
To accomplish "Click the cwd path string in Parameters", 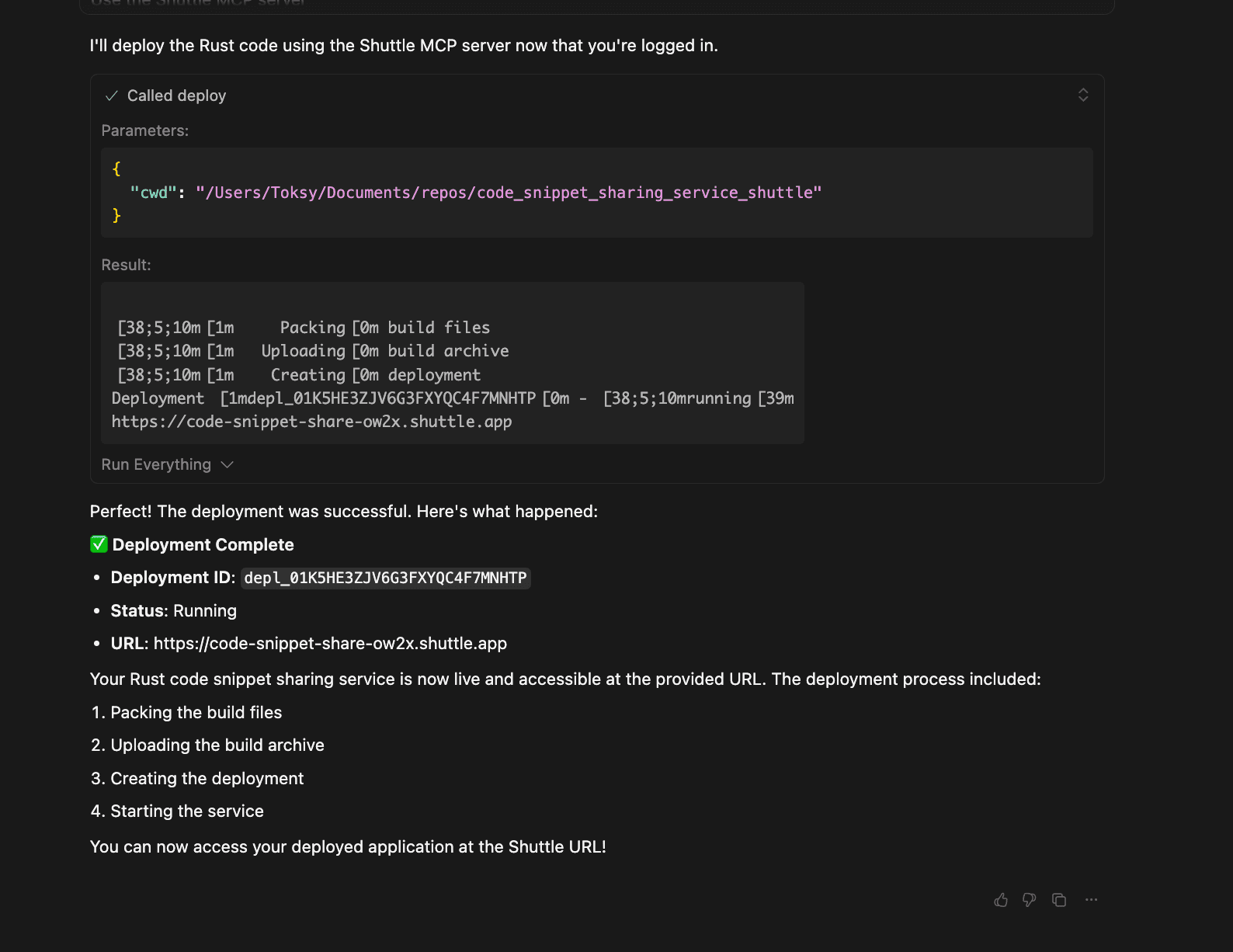I will coord(509,193).
